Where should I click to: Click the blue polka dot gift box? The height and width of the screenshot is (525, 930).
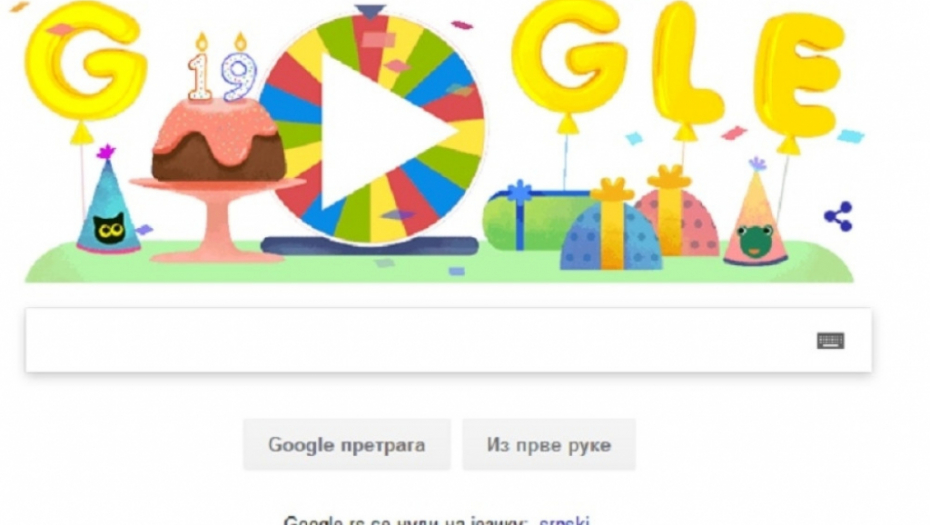pos(611,227)
